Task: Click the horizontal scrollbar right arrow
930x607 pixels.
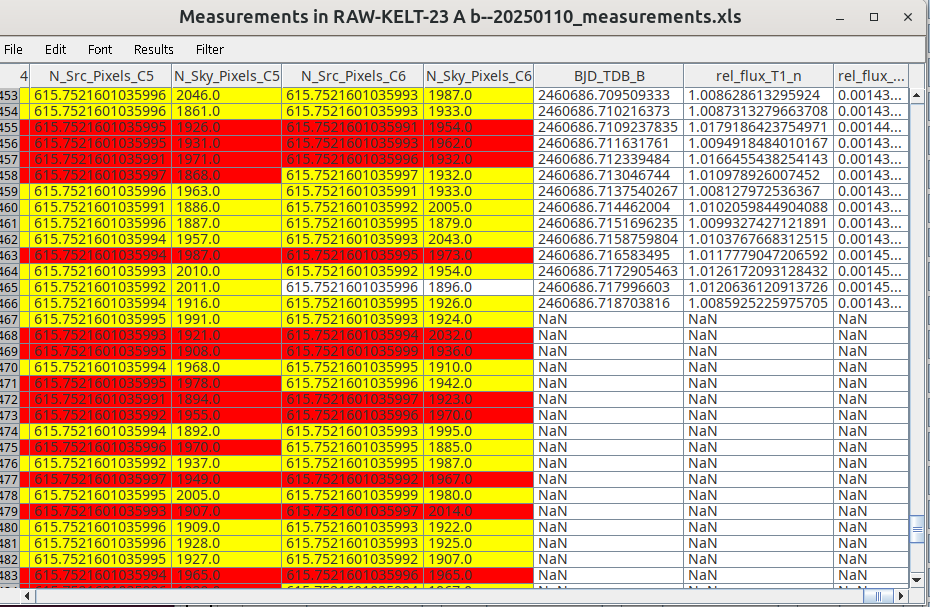Action: point(900,596)
